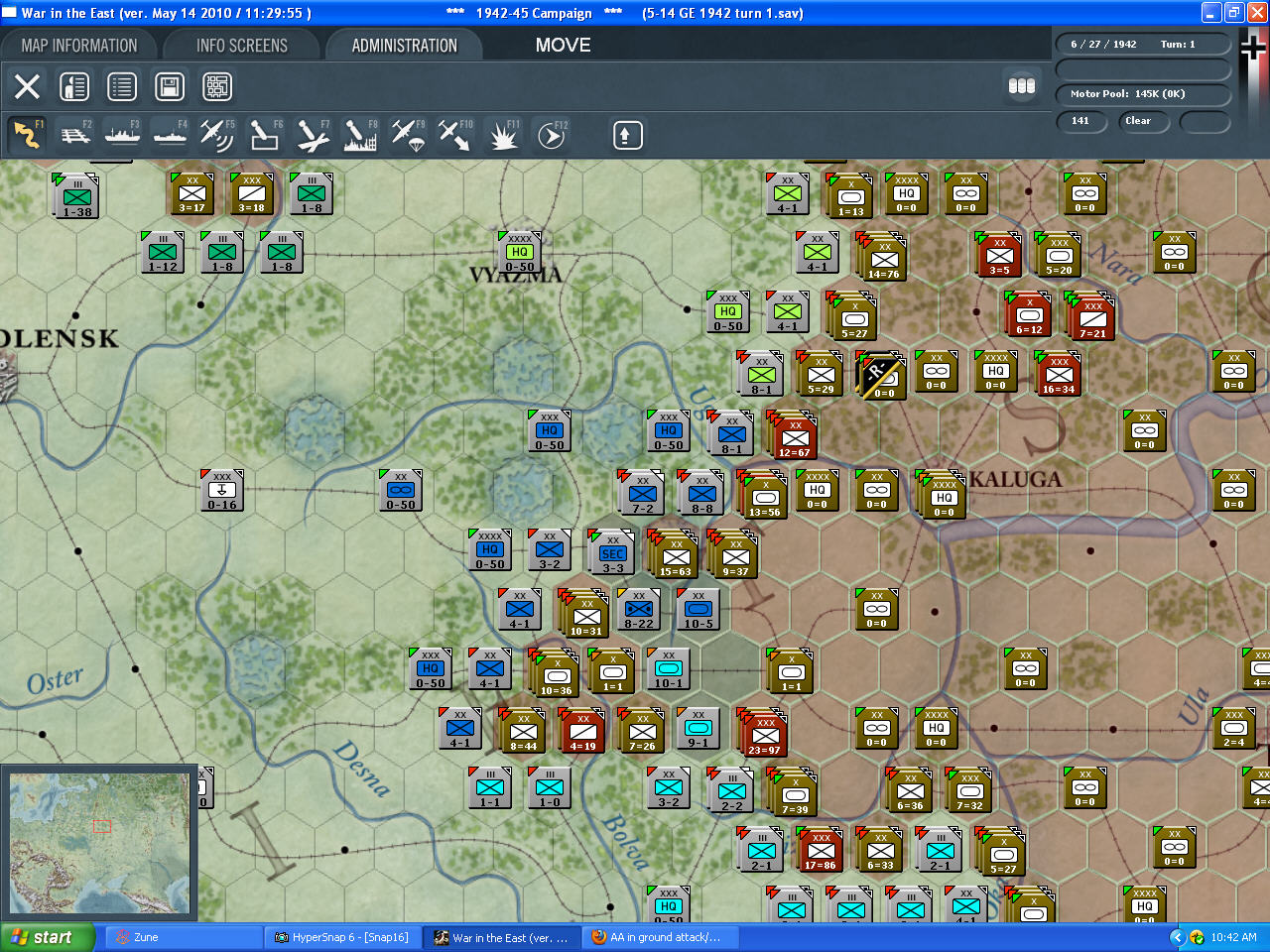Open the brick-pattern preferences icon
This screenshot has width=1270, height=952.
point(217,86)
